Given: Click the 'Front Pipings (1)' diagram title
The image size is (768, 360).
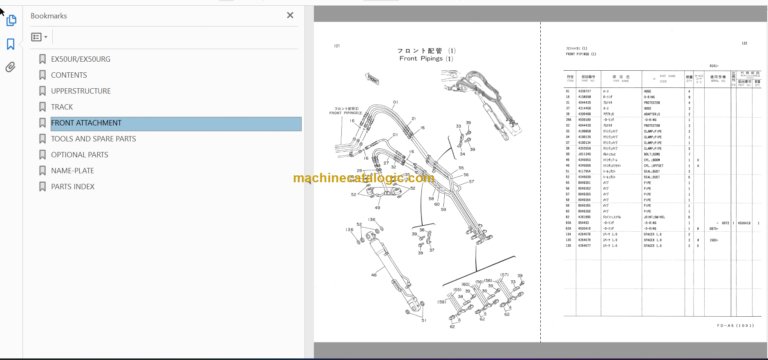Looking at the screenshot, I should click(427, 59).
